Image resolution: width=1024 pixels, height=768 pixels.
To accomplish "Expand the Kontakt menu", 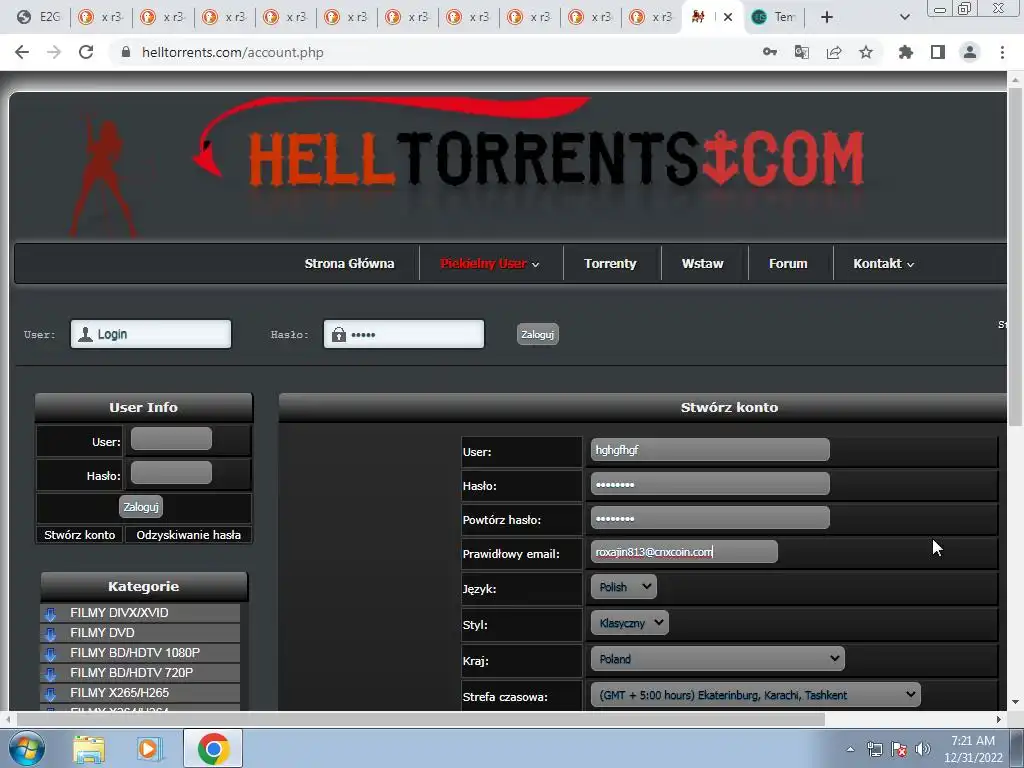I will tap(884, 263).
